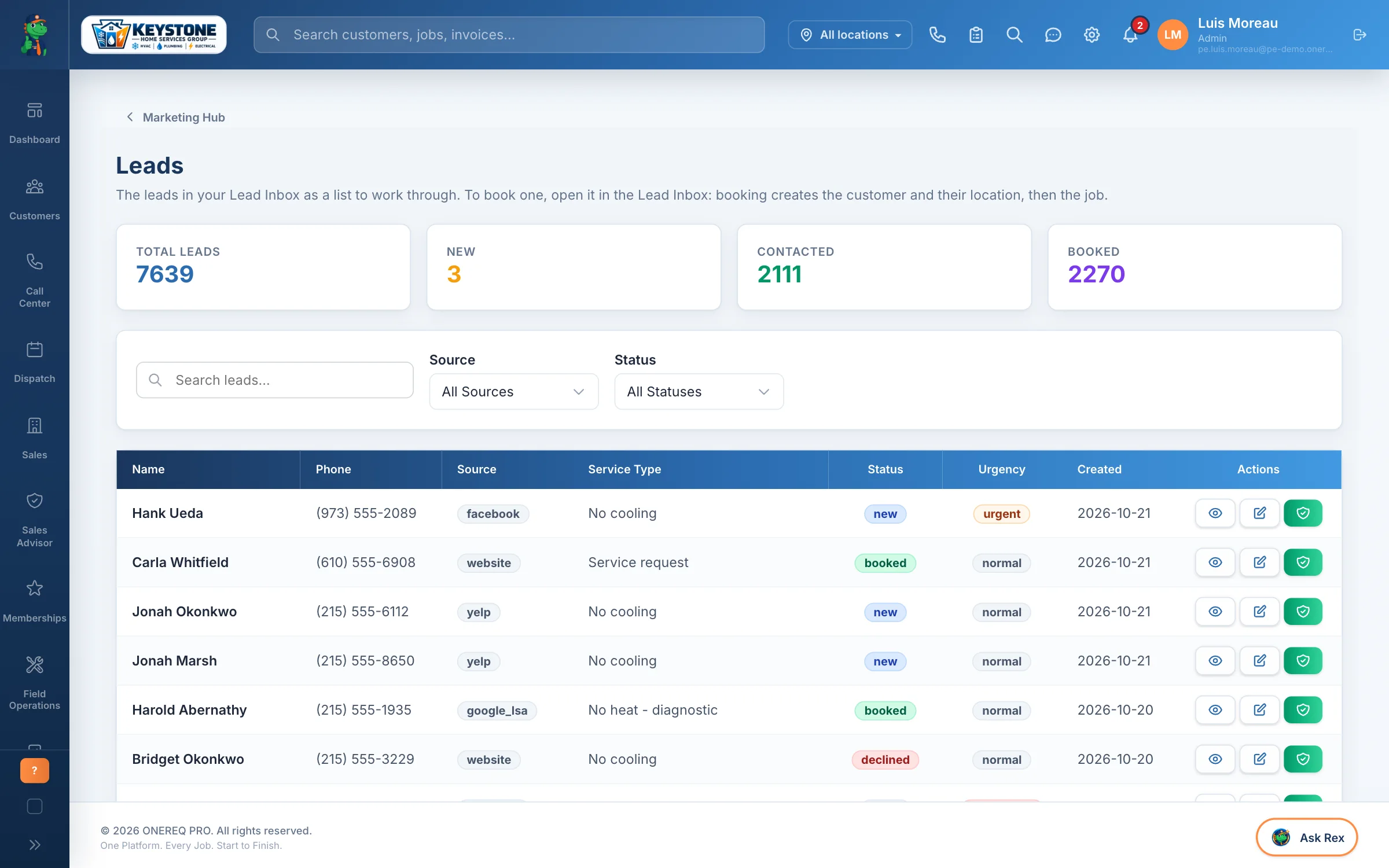Viewport: 1389px width, 868px height.
Task: Click the Urgency column header
Action: click(1001, 469)
